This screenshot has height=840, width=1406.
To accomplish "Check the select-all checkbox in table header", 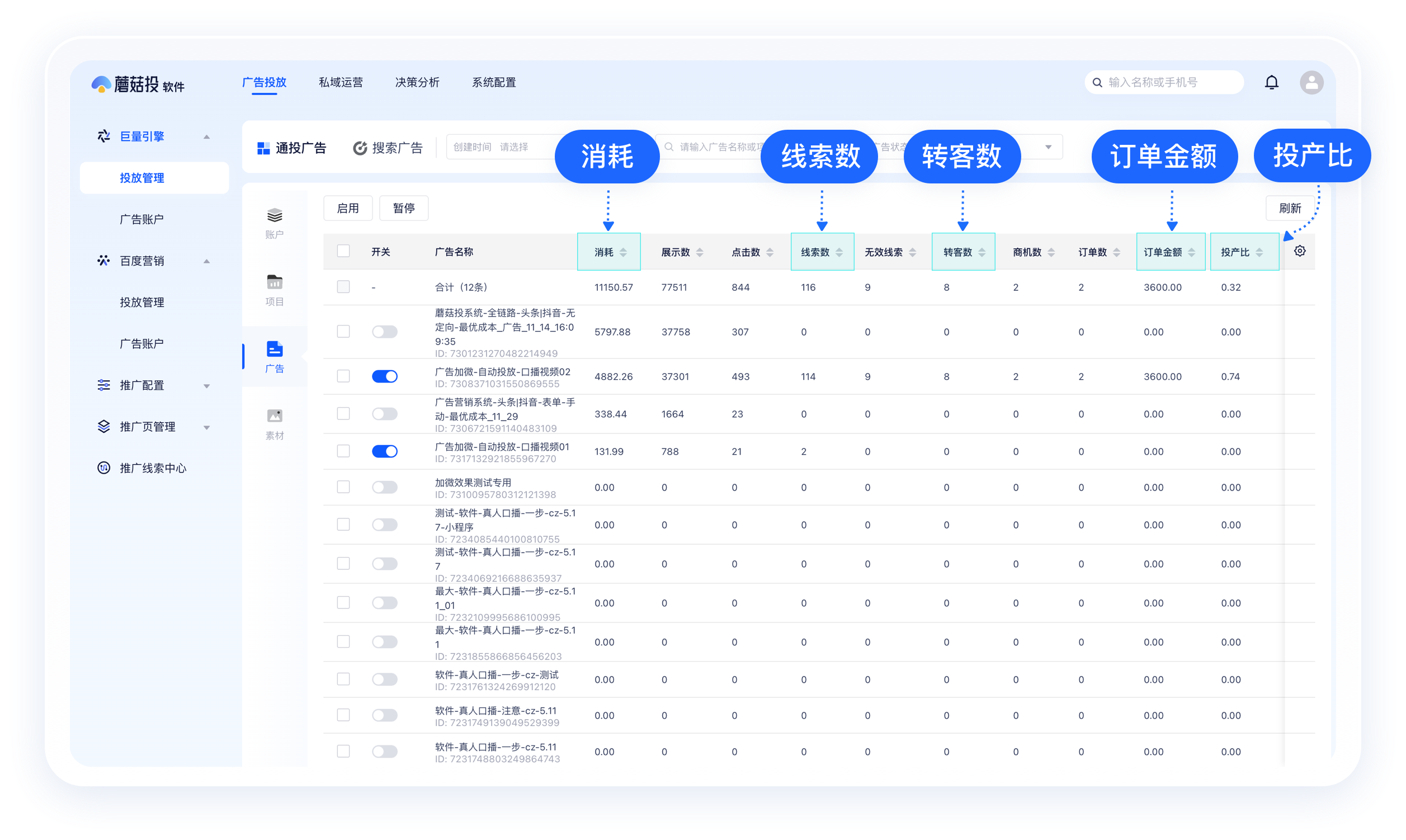I will point(343,249).
